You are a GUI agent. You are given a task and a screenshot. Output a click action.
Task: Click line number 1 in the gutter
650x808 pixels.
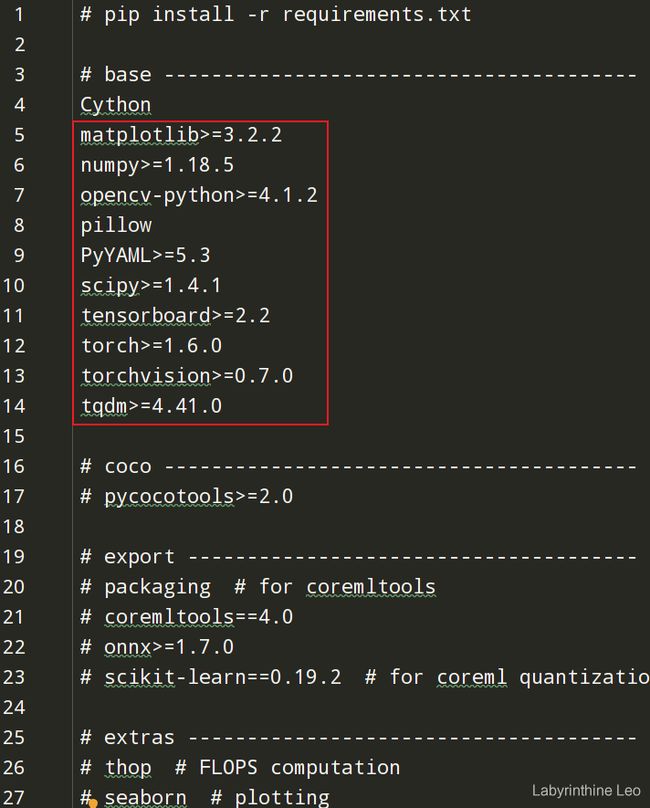pyautogui.click(x=19, y=14)
